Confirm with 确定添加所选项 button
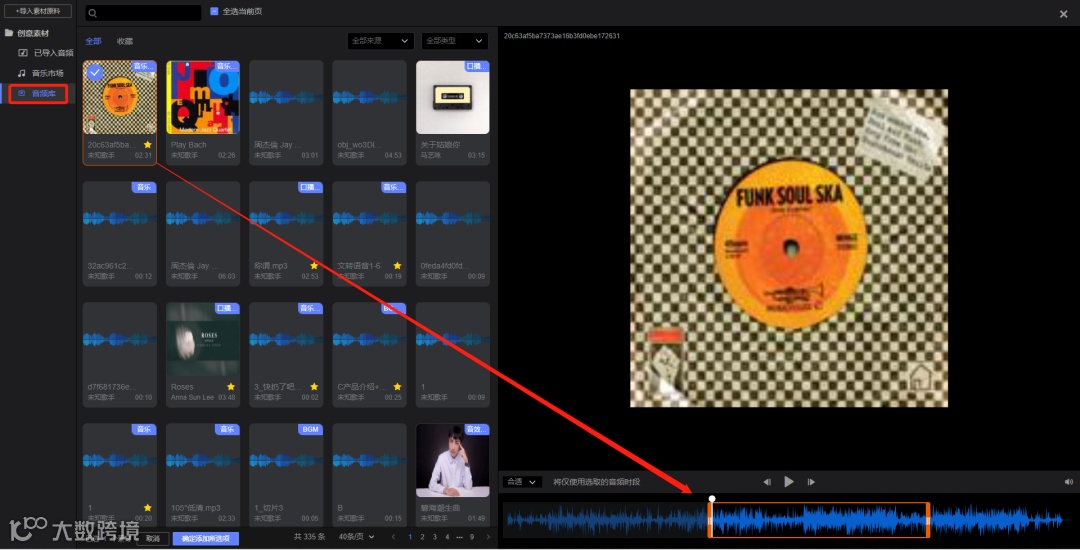1080x550 pixels. click(x=206, y=538)
